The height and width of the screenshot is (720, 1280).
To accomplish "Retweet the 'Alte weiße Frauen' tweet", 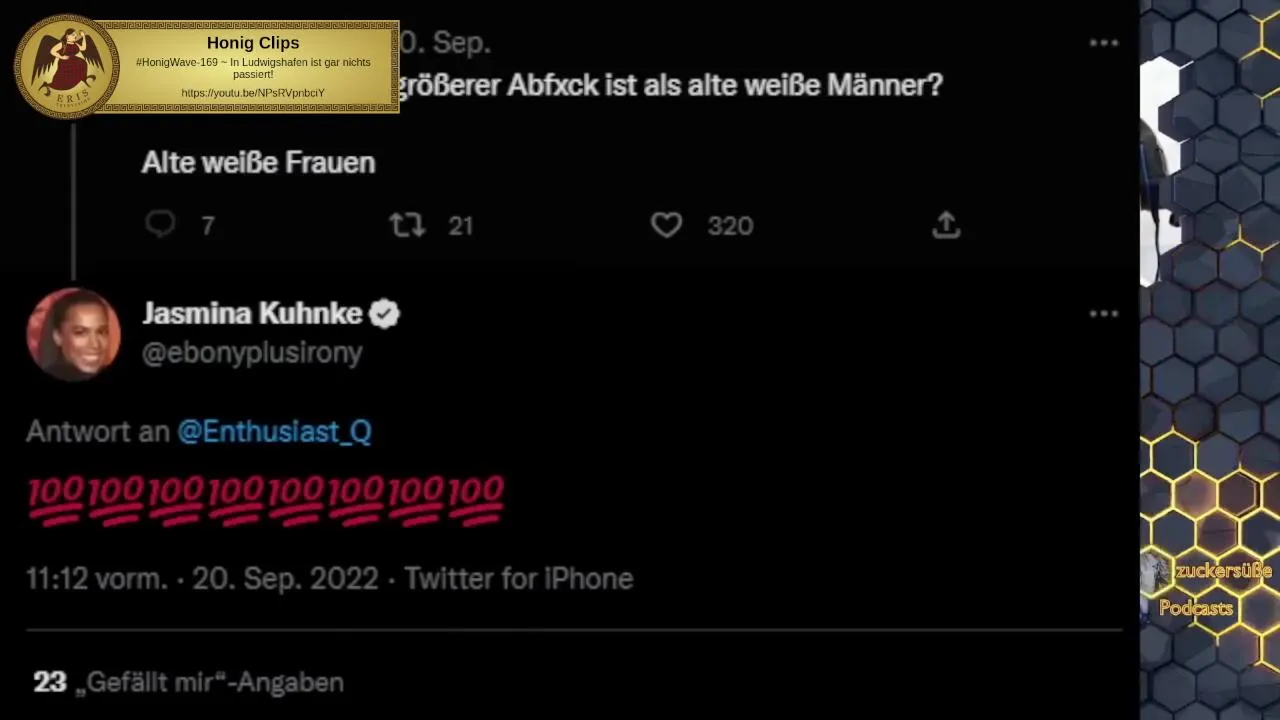I will (407, 225).
